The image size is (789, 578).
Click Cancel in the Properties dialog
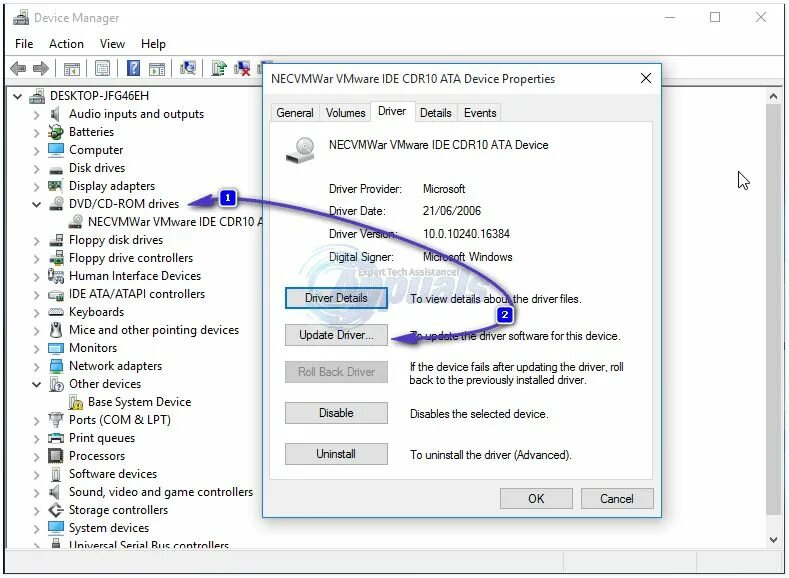(x=617, y=499)
